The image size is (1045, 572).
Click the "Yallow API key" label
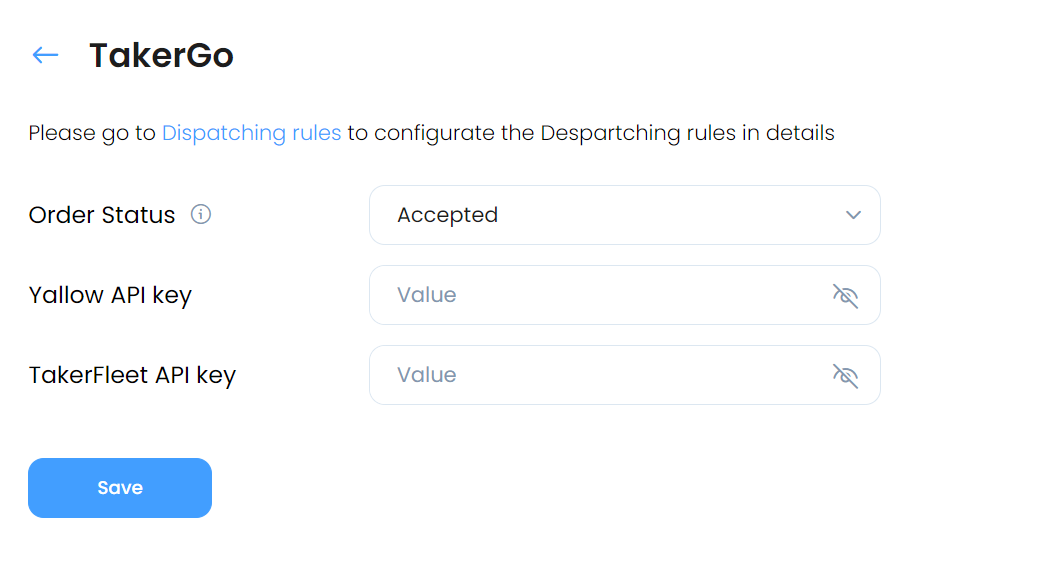click(x=110, y=295)
